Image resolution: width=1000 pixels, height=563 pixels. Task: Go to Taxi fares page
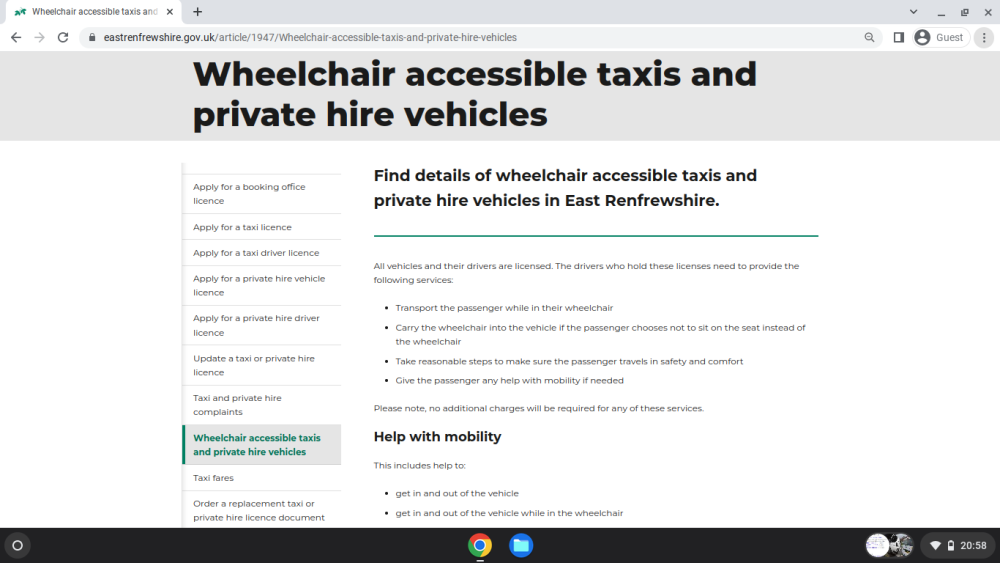click(214, 478)
